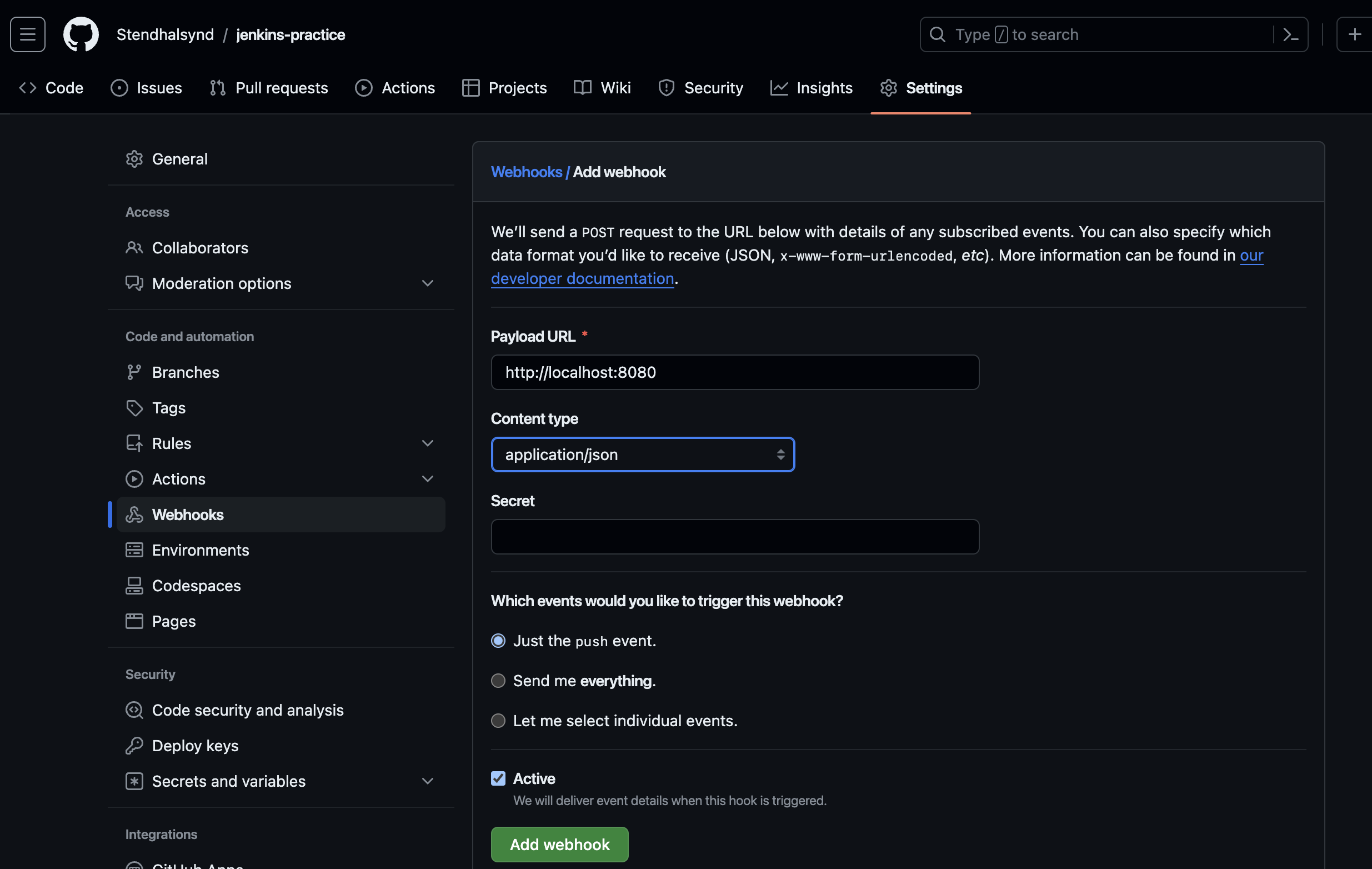Click the Issues tab circle icon
Viewport: 1372px width, 869px height.
[119, 88]
